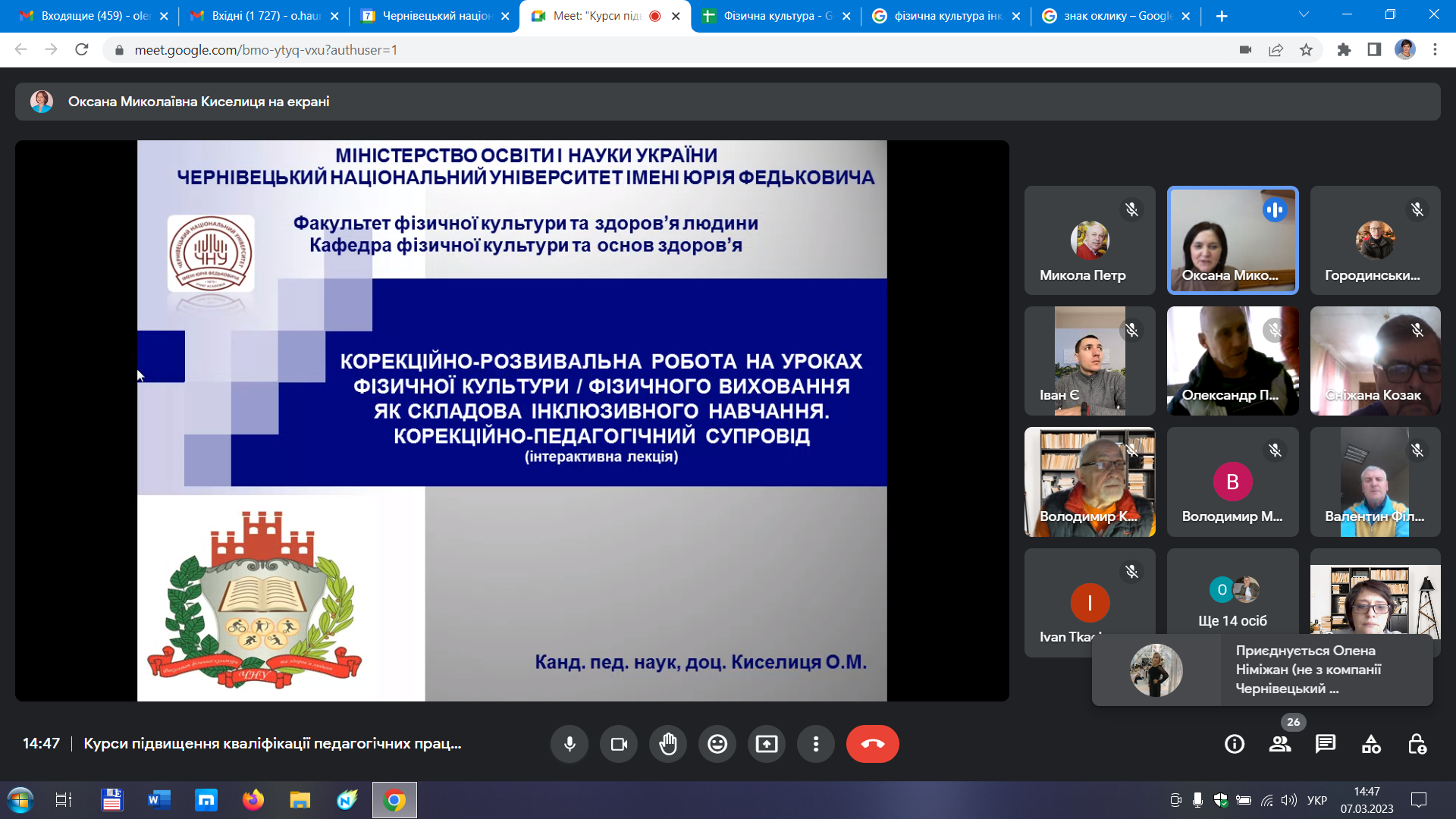Raise your hand in the meeting

668,744
